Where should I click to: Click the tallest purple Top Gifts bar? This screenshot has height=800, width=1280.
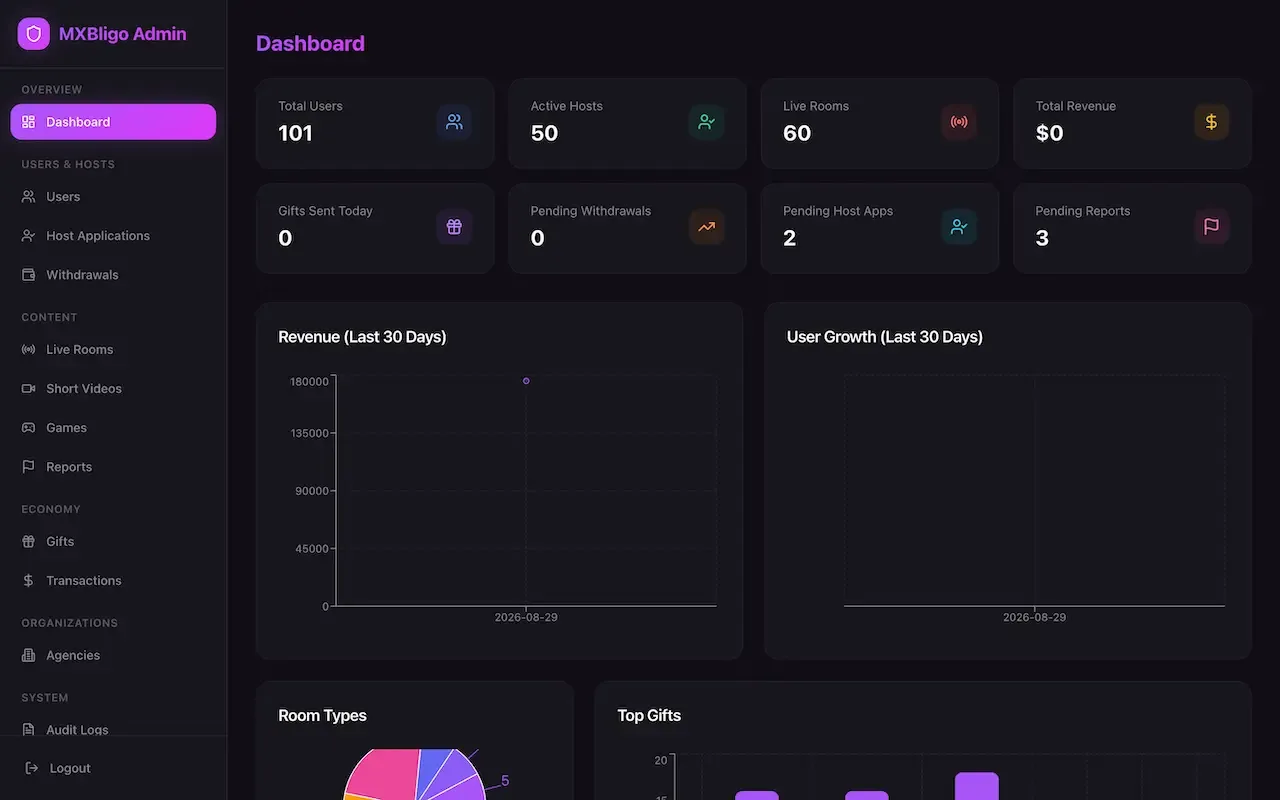pyautogui.click(x=977, y=786)
